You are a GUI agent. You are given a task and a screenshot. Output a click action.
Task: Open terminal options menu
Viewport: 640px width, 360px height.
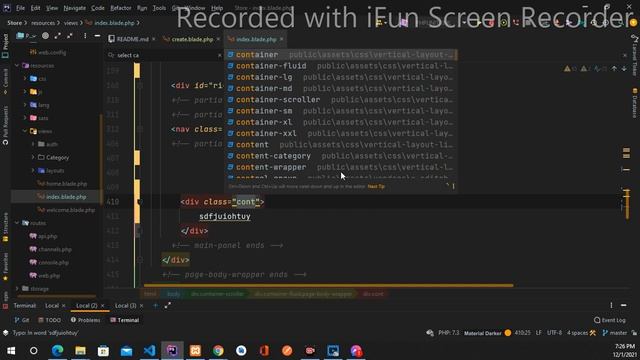click(611, 305)
